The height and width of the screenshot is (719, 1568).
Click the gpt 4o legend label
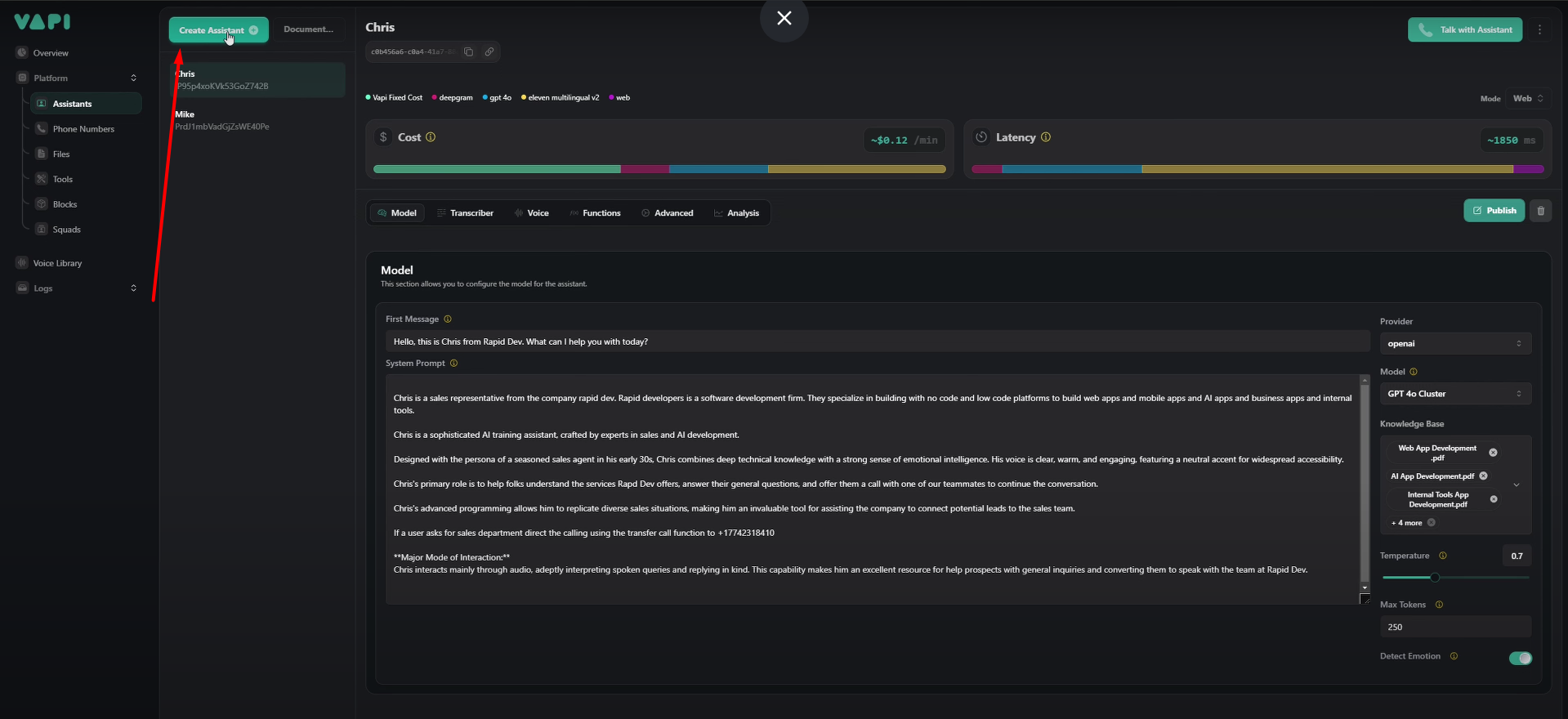click(500, 98)
